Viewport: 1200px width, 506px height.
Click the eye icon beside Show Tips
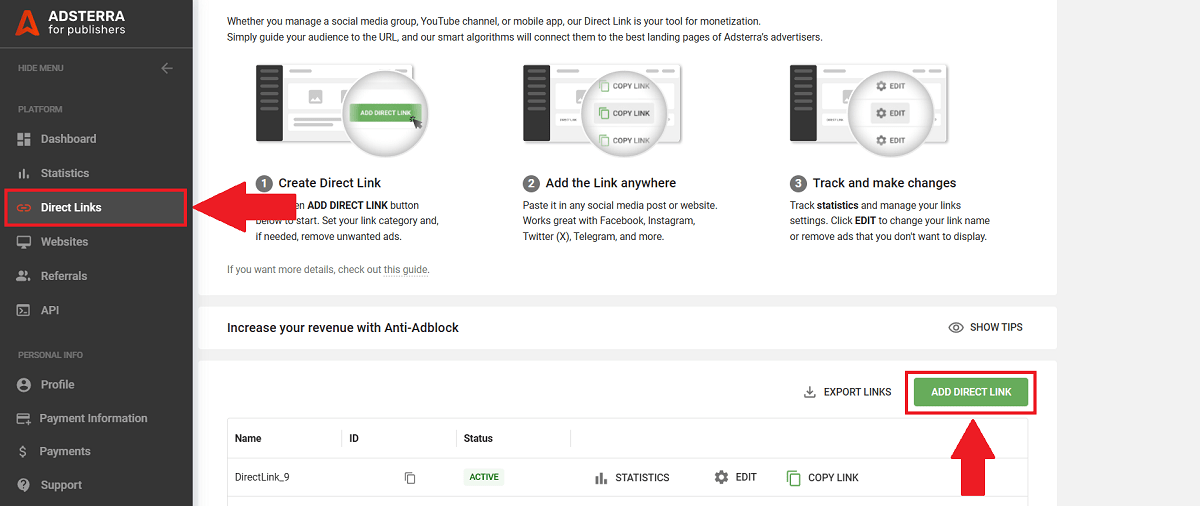pos(956,327)
